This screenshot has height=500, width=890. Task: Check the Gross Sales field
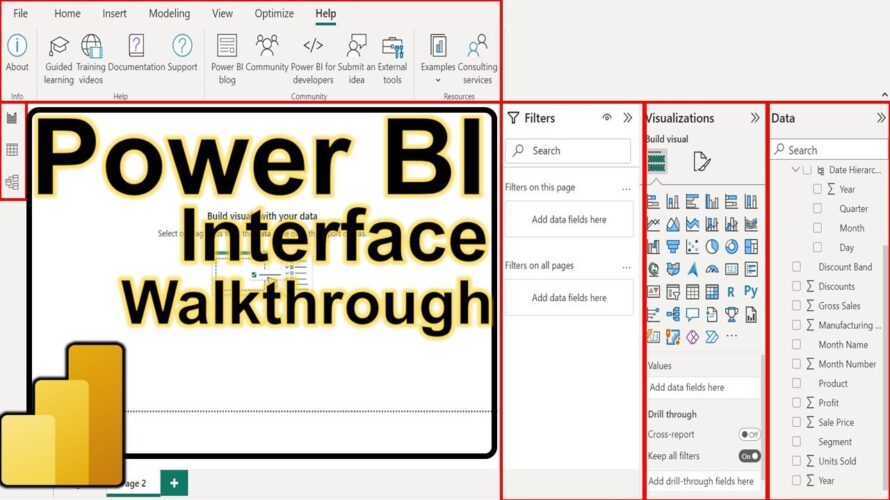click(796, 305)
